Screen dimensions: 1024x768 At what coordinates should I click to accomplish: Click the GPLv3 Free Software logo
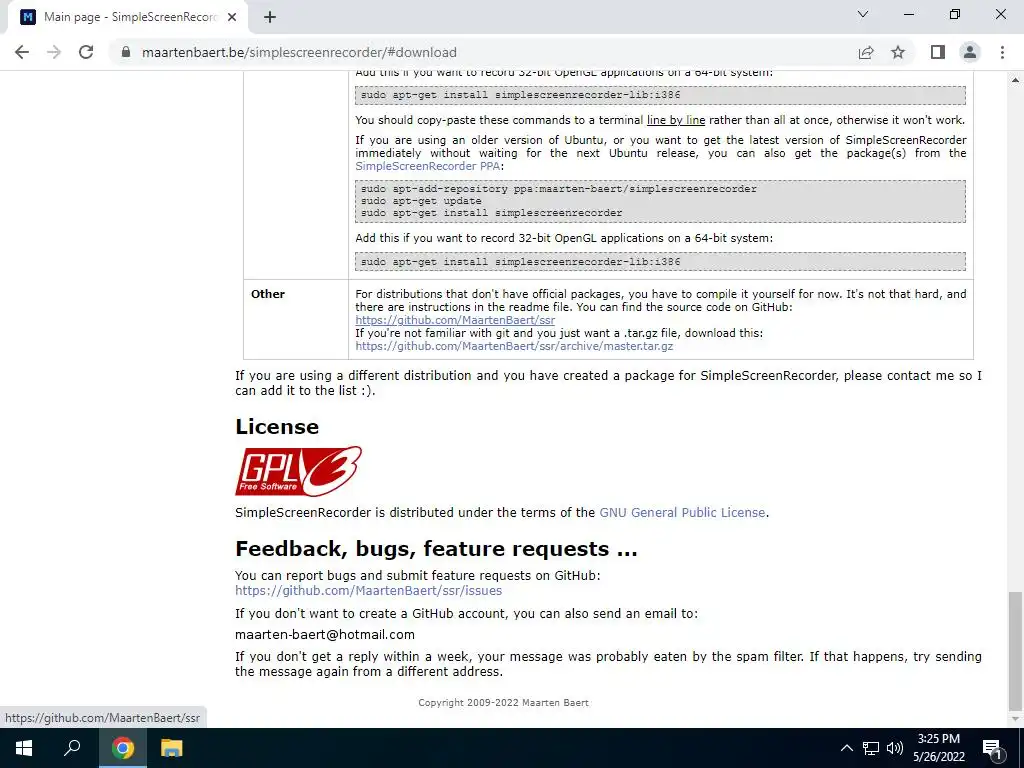(298, 471)
